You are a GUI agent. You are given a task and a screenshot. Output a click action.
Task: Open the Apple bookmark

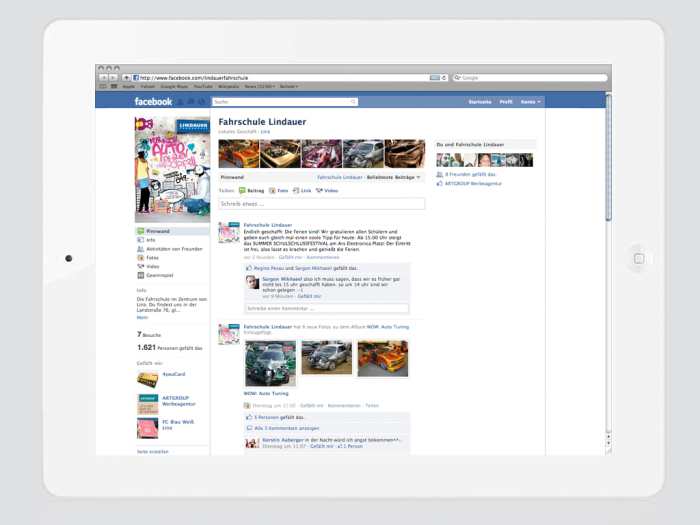pyautogui.click(x=129, y=87)
